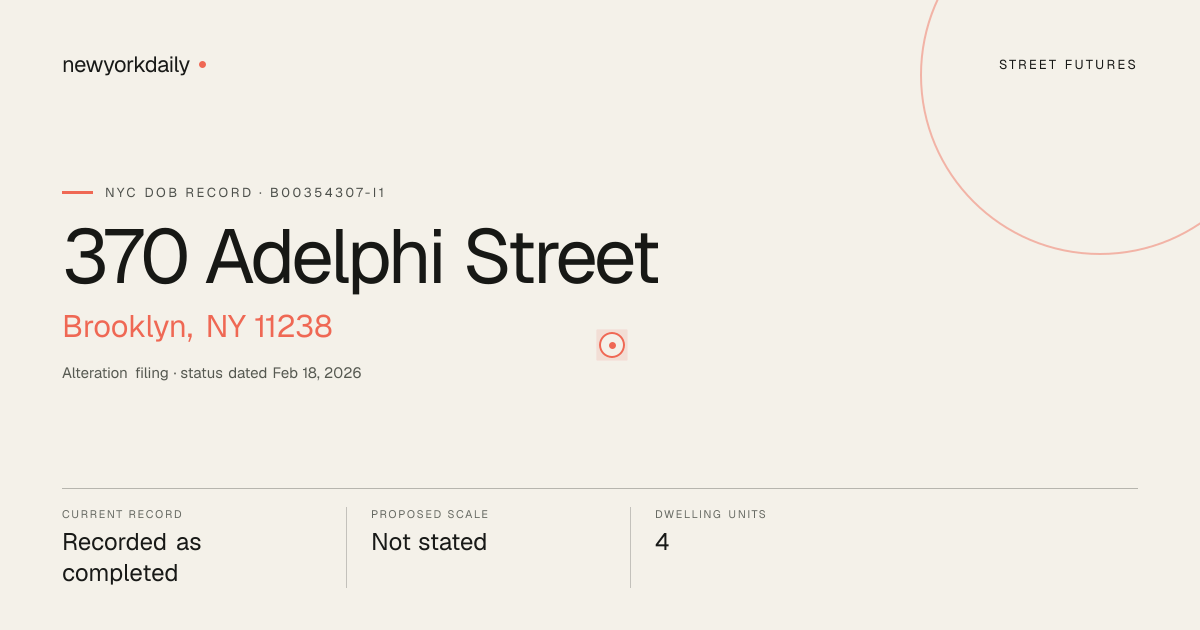Click the alteration filing status date line
This screenshot has height=630, width=1200.
(x=212, y=373)
